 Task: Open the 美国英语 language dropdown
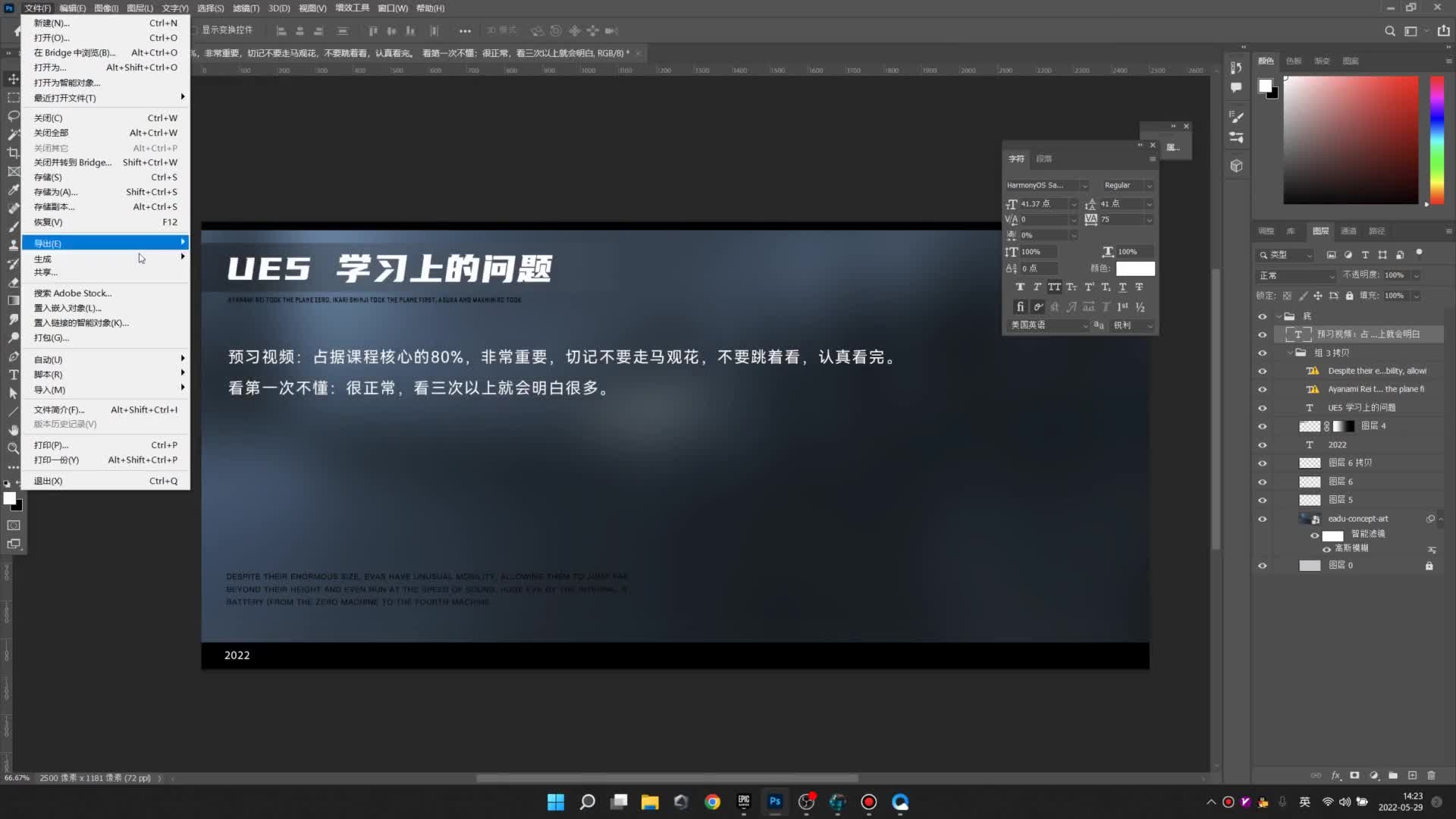1049,325
